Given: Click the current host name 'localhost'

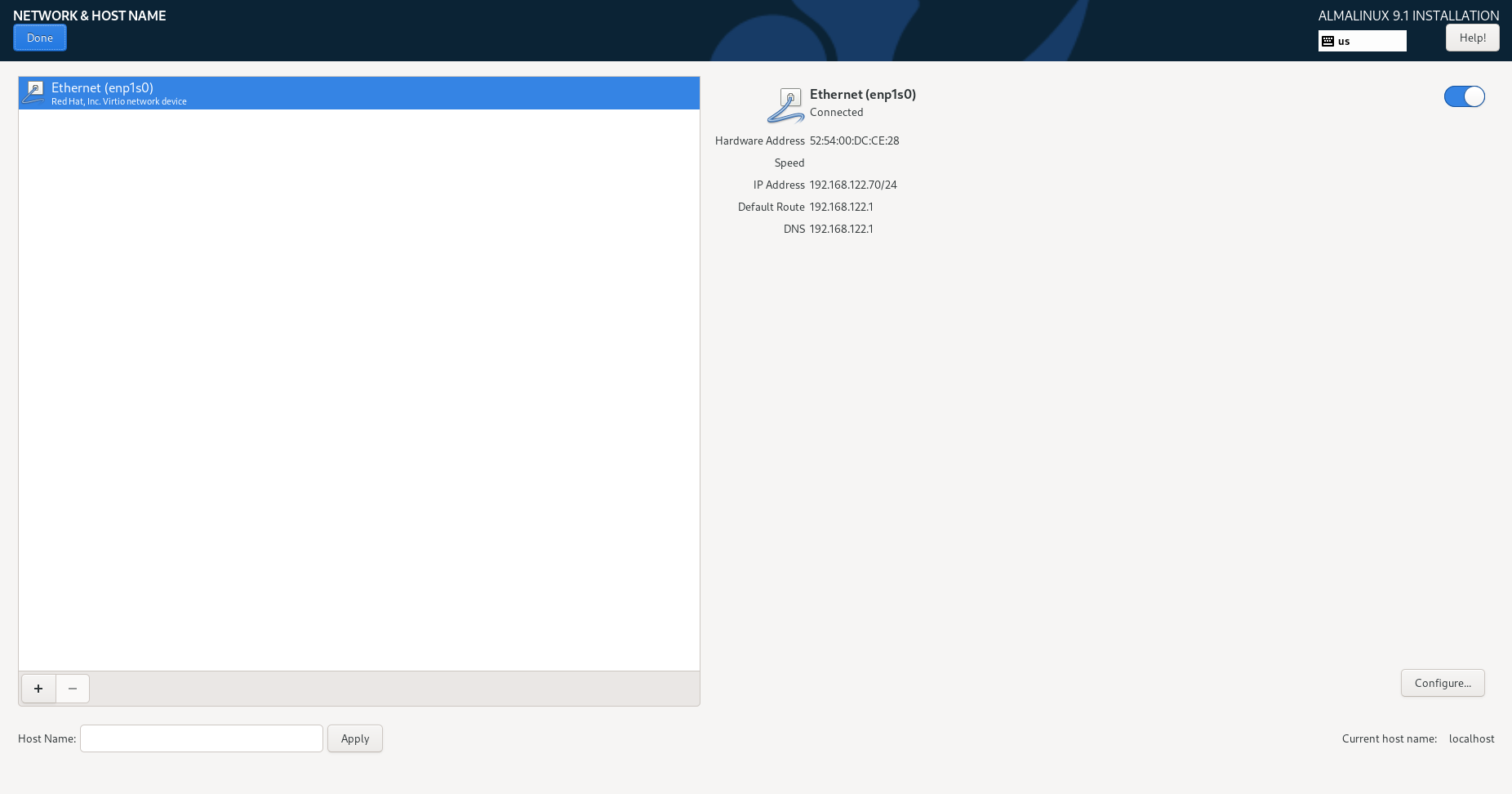Looking at the screenshot, I should click(x=1471, y=738).
